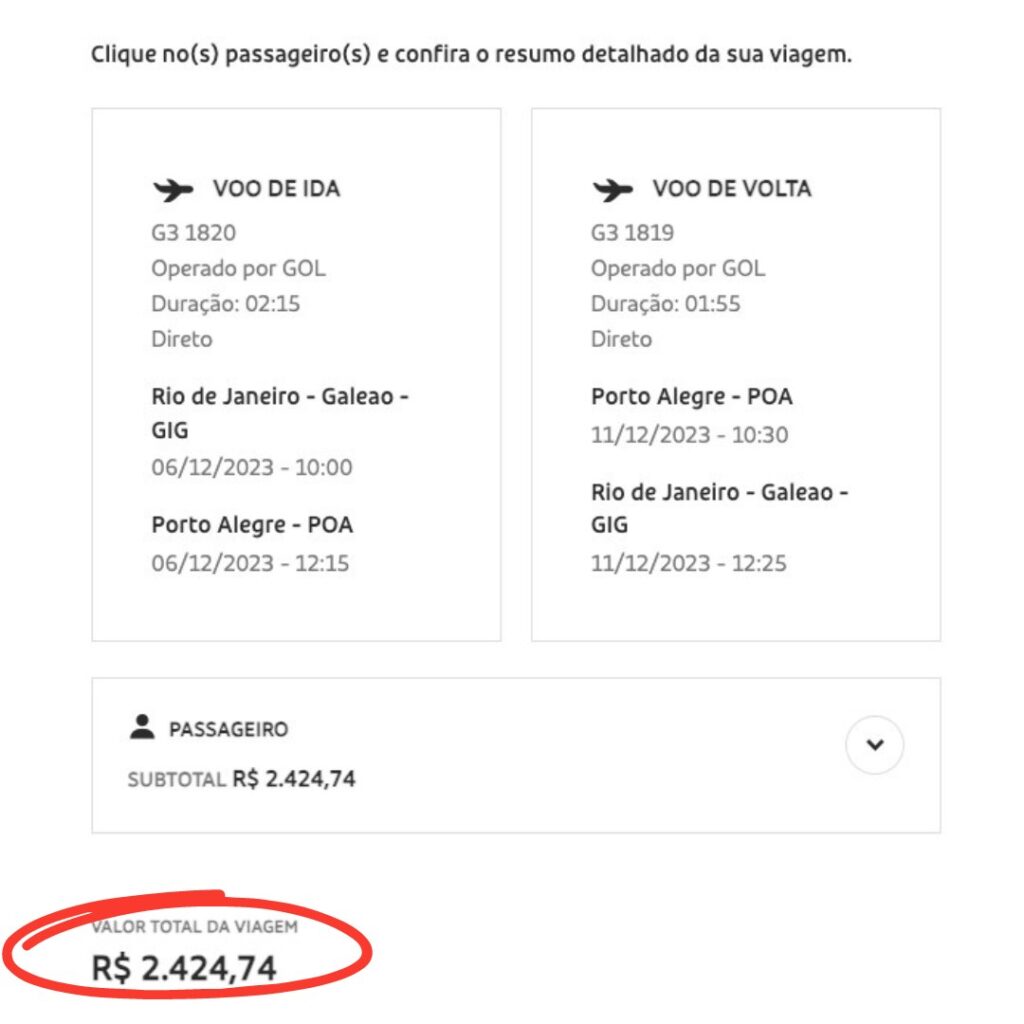Click return arrival 11/12/2023 - 12:25
Viewport: 1024px width, 1024px height.
[x=688, y=563]
